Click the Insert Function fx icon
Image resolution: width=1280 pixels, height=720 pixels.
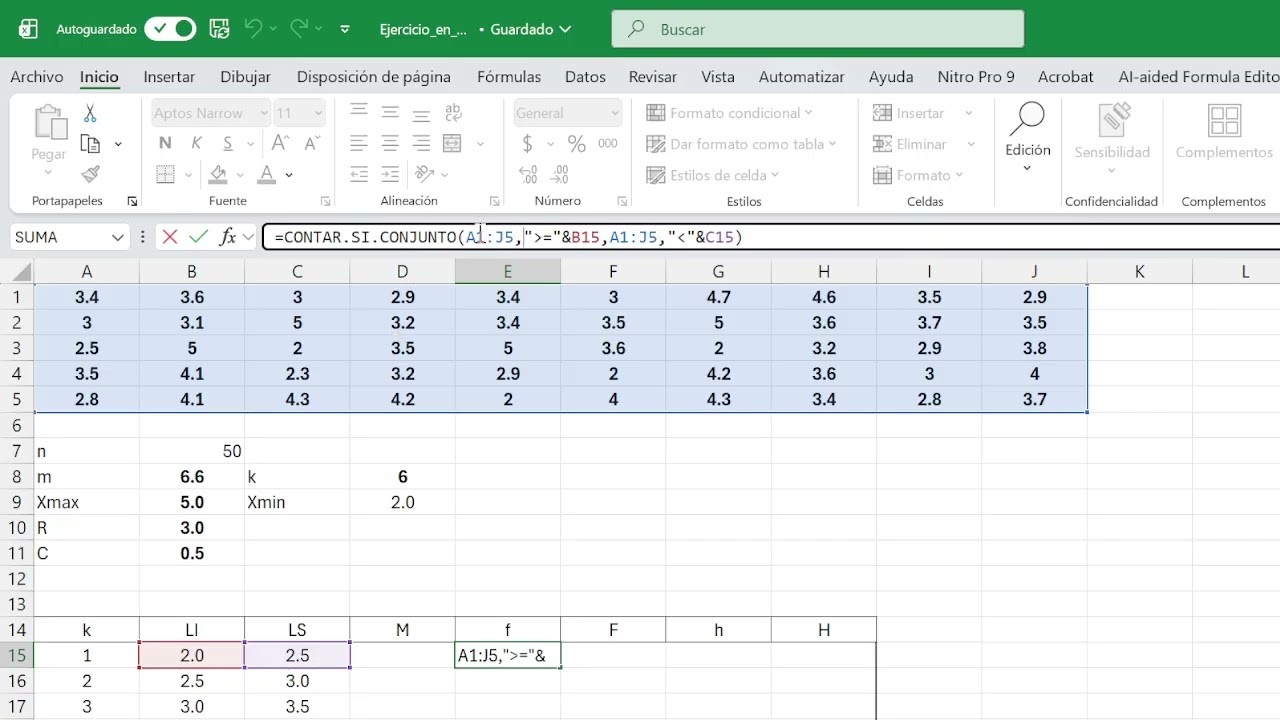point(228,237)
